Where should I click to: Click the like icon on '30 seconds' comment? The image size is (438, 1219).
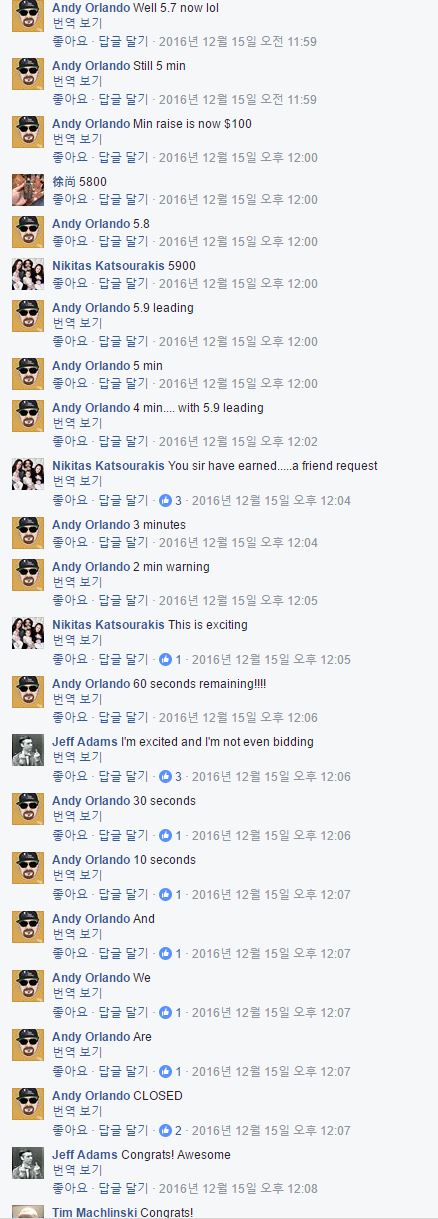click(x=165, y=835)
